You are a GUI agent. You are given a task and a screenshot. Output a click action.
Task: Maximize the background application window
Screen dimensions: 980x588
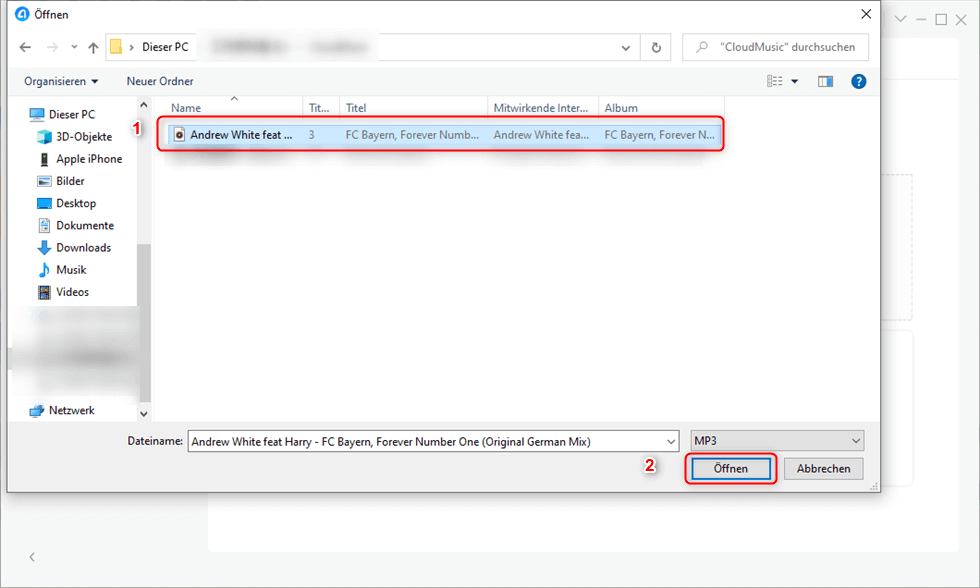click(941, 19)
